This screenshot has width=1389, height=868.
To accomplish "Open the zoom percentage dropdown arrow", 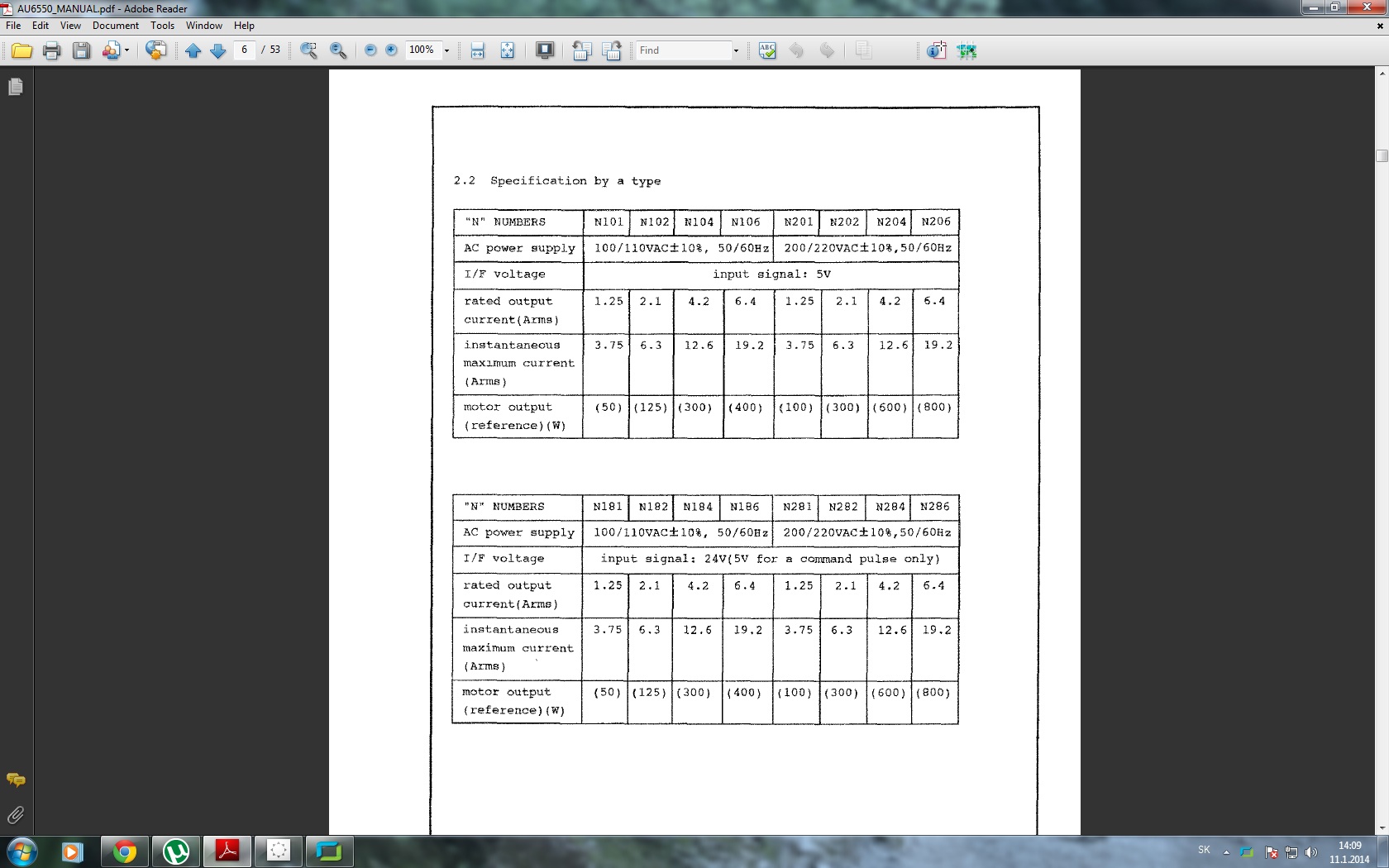I will pyautogui.click(x=446, y=51).
